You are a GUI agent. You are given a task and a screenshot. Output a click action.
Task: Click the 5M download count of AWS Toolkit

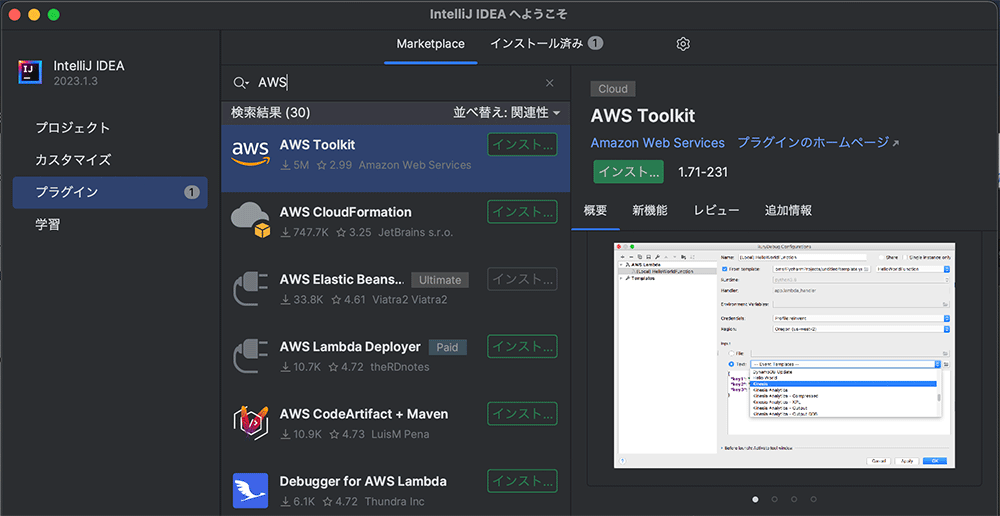click(x=295, y=165)
